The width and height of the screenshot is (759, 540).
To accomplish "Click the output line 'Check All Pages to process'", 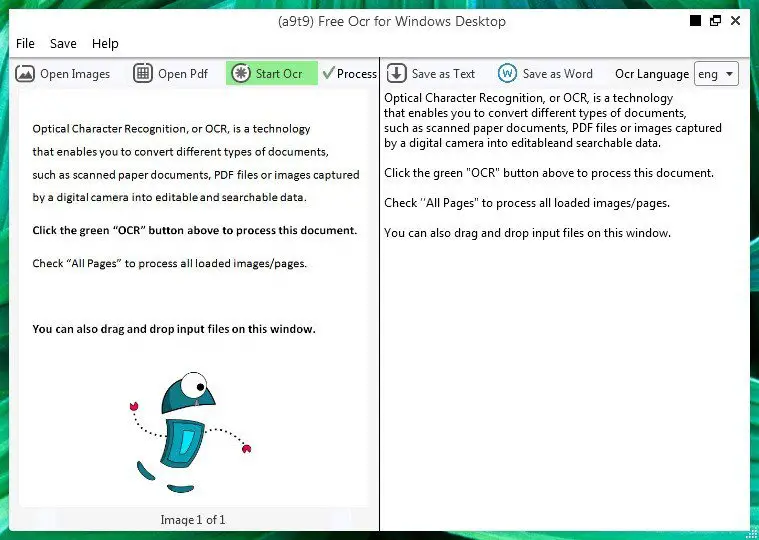I will (x=527, y=203).
